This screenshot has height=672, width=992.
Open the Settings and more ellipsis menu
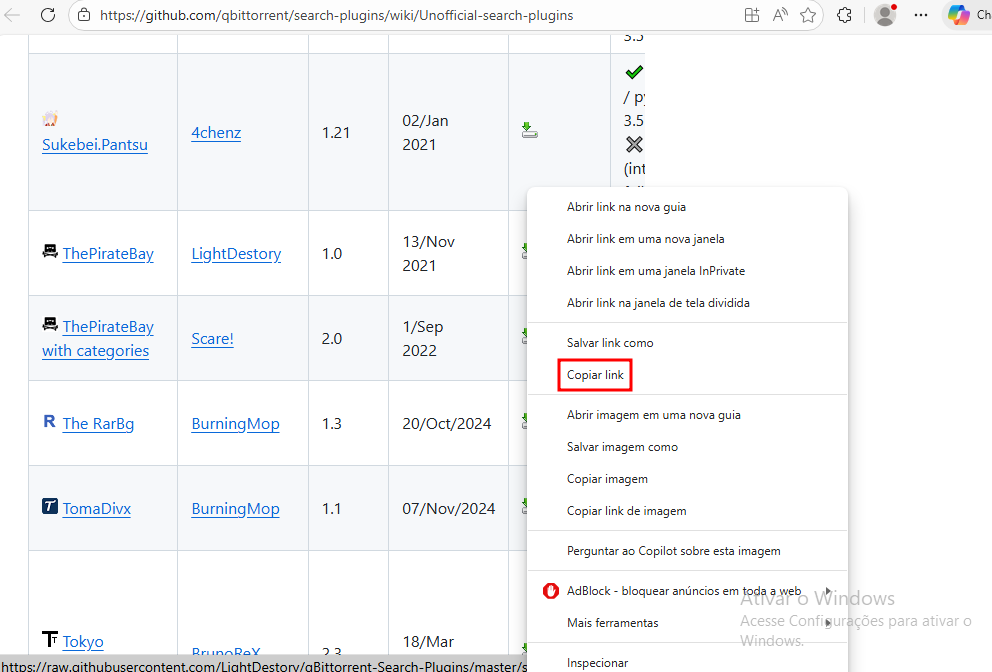[x=922, y=15]
